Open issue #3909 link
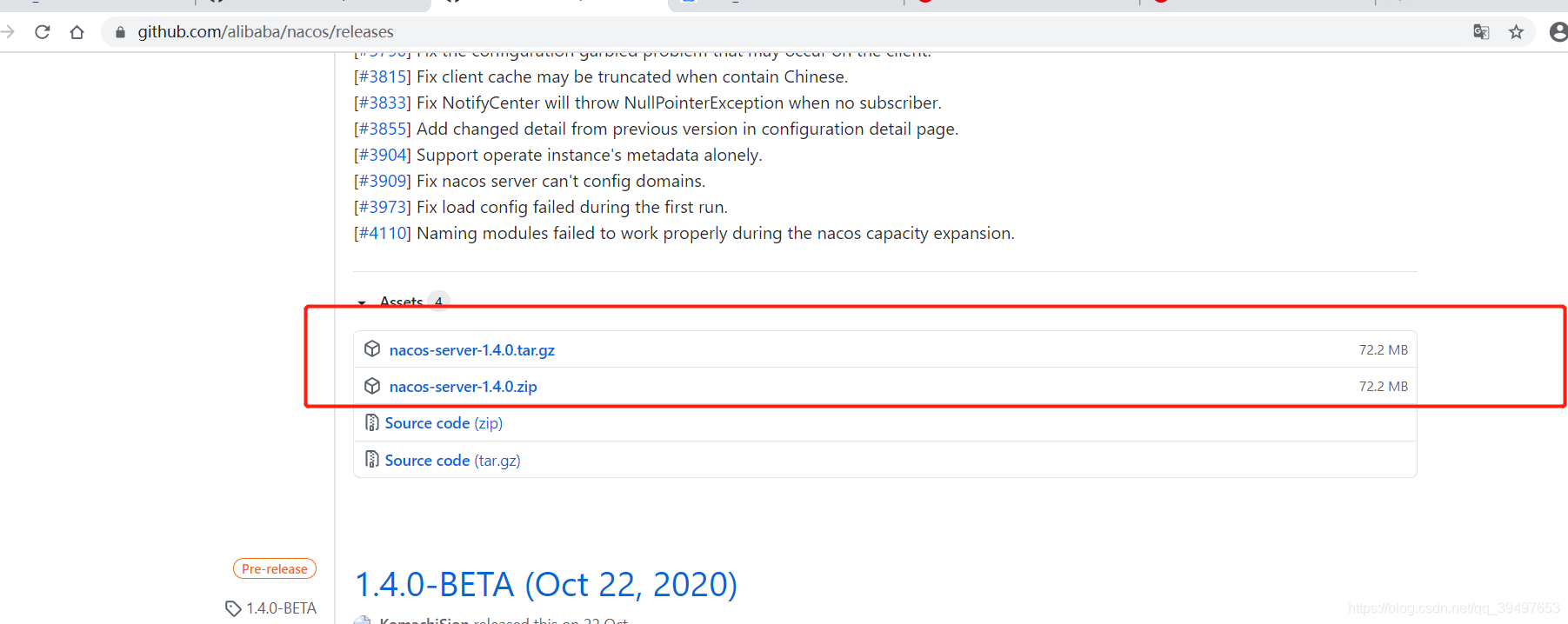 pos(383,181)
